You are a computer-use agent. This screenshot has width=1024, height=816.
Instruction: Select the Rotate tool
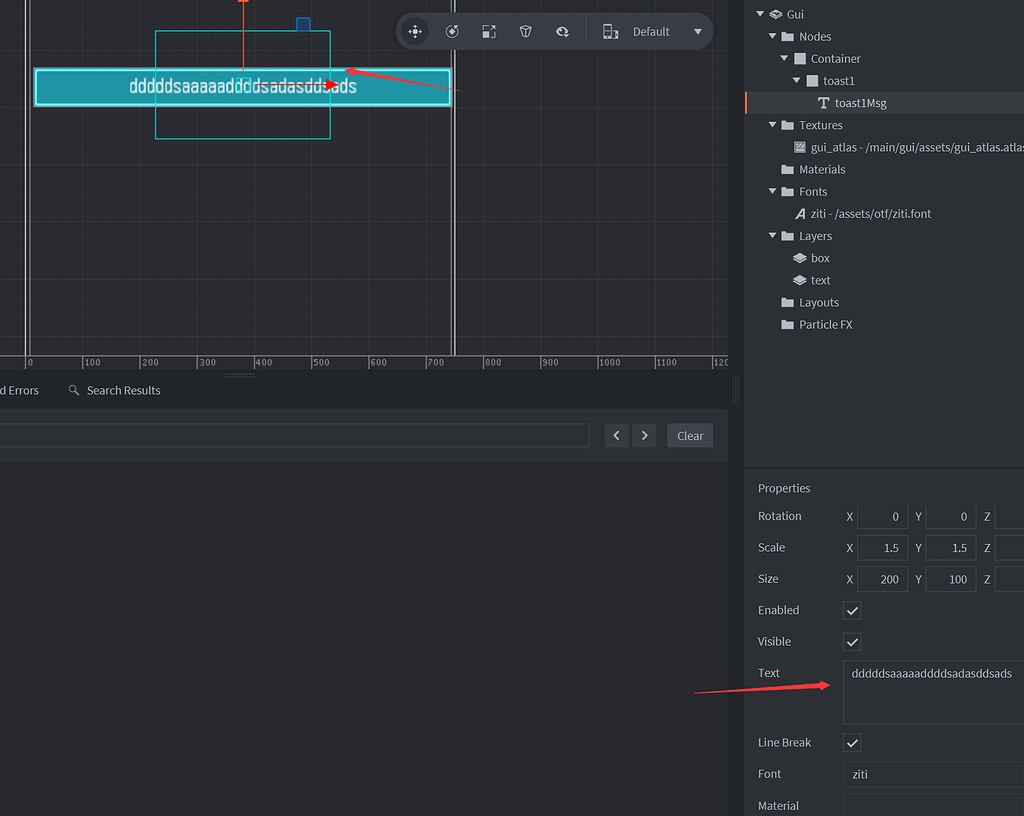pyautogui.click(x=452, y=31)
